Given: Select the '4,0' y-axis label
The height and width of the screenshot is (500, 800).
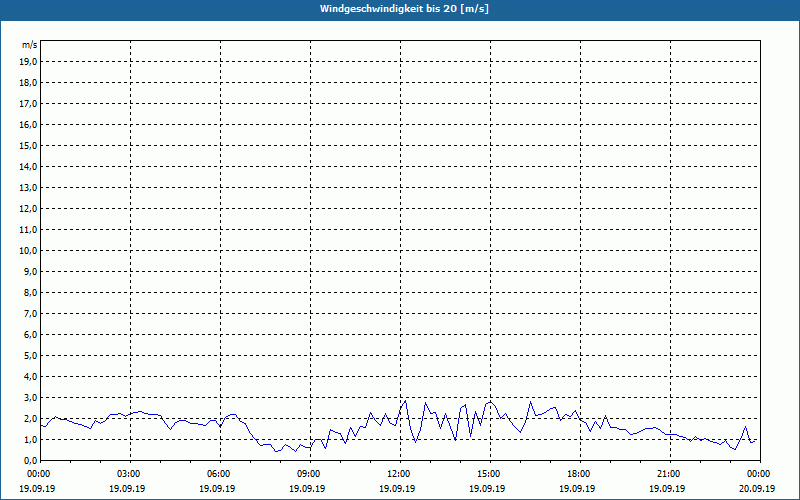Looking at the screenshot, I should click(30, 377).
